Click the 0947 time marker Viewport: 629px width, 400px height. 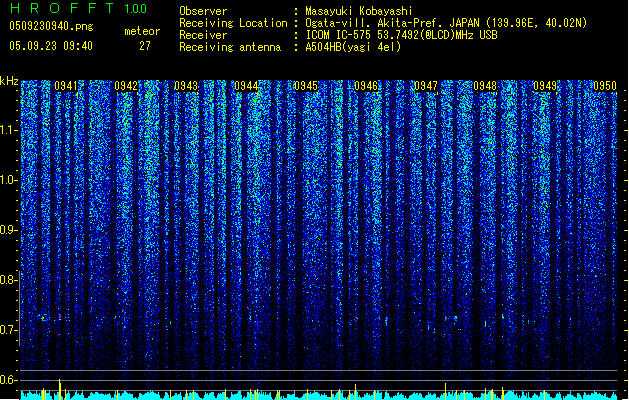tap(426, 86)
